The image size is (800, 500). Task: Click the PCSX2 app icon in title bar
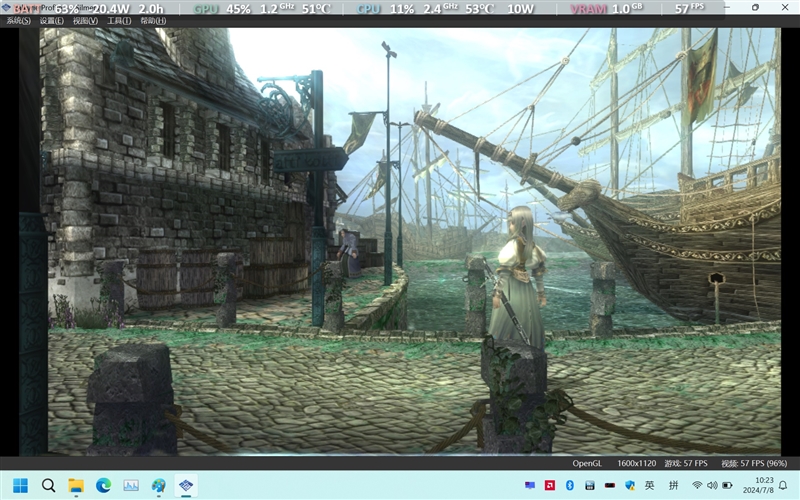coord(6,7)
